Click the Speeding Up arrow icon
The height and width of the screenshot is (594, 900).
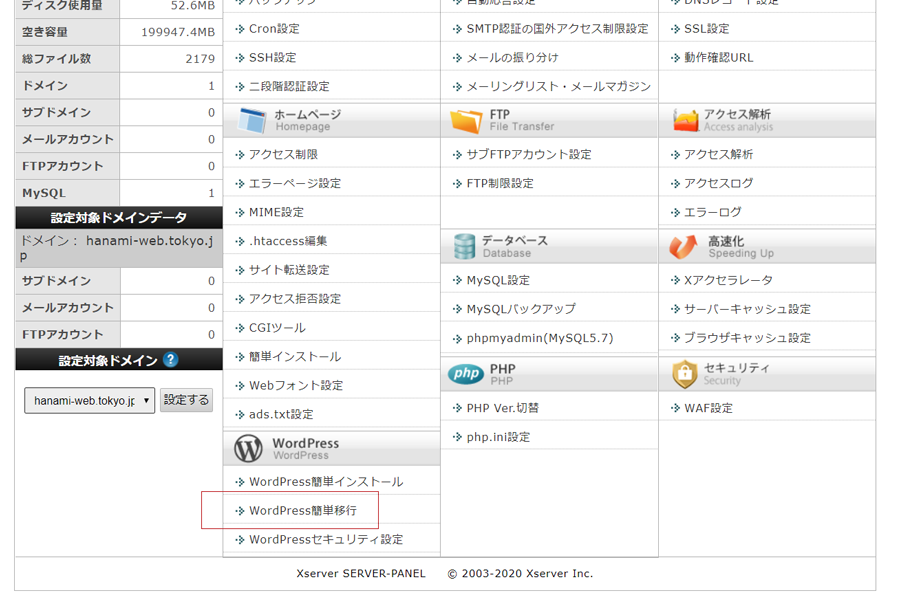tap(684, 247)
